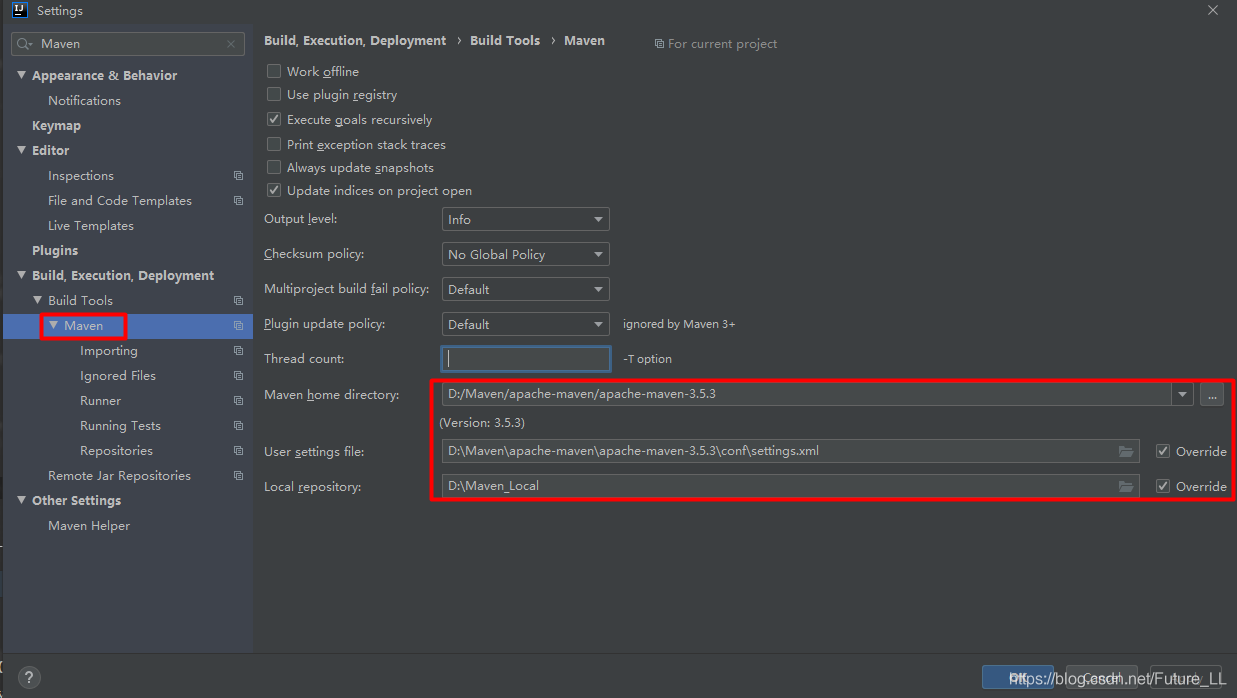Viewport: 1237px width, 698px height.
Task: Click per-project icon beside Remote Jar Repositories
Action: pos(238,475)
